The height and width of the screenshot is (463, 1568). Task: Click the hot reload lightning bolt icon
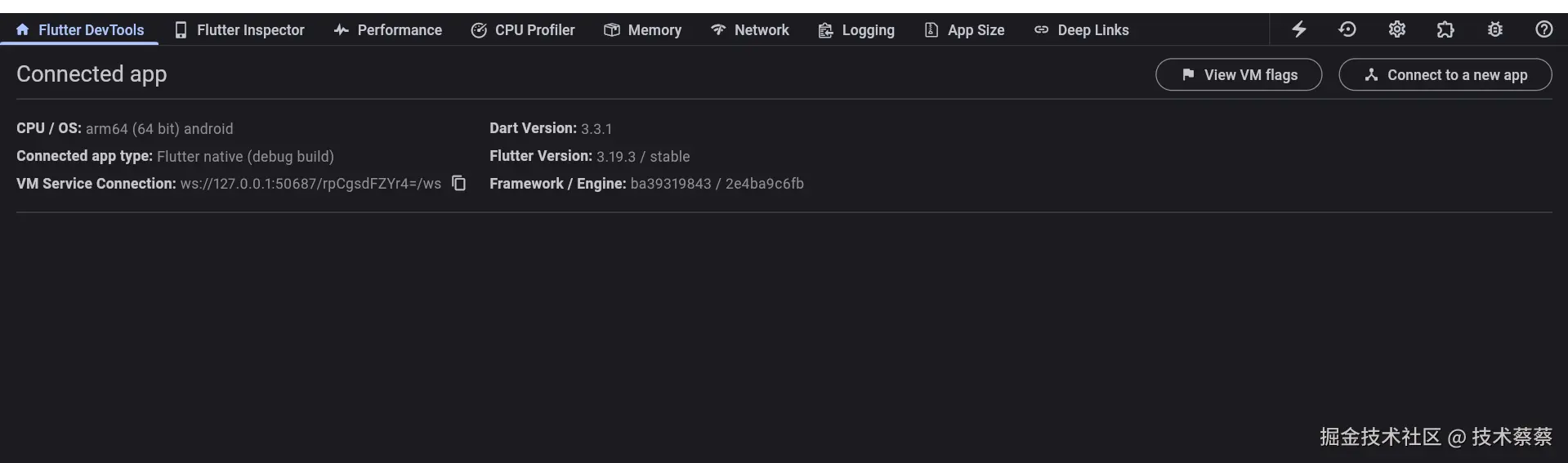click(1298, 29)
